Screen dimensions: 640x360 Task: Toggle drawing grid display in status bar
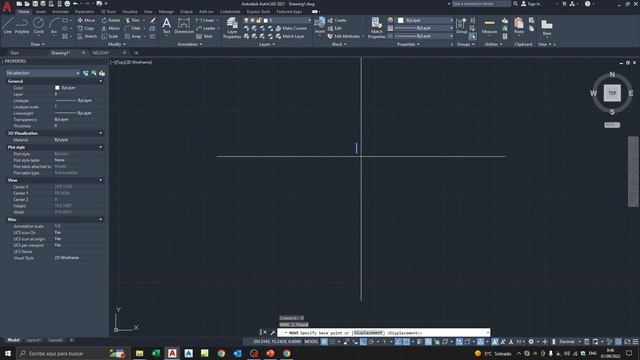coord(324,342)
